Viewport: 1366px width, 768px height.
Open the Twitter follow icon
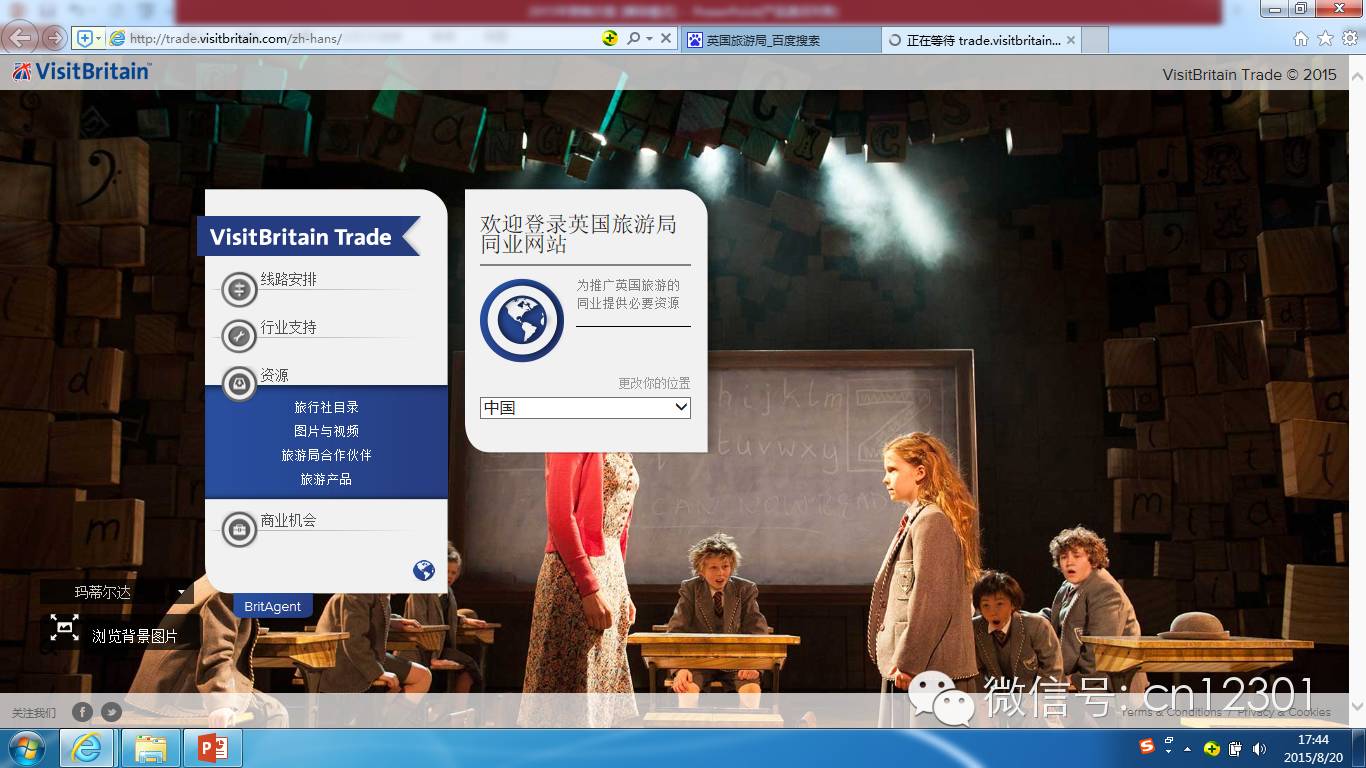112,712
